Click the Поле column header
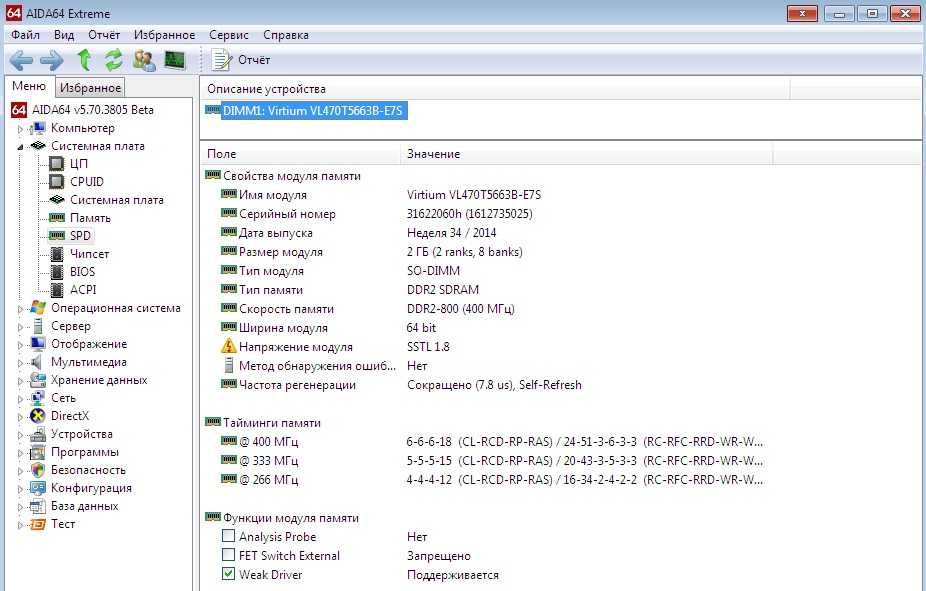 [x=300, y=154]
